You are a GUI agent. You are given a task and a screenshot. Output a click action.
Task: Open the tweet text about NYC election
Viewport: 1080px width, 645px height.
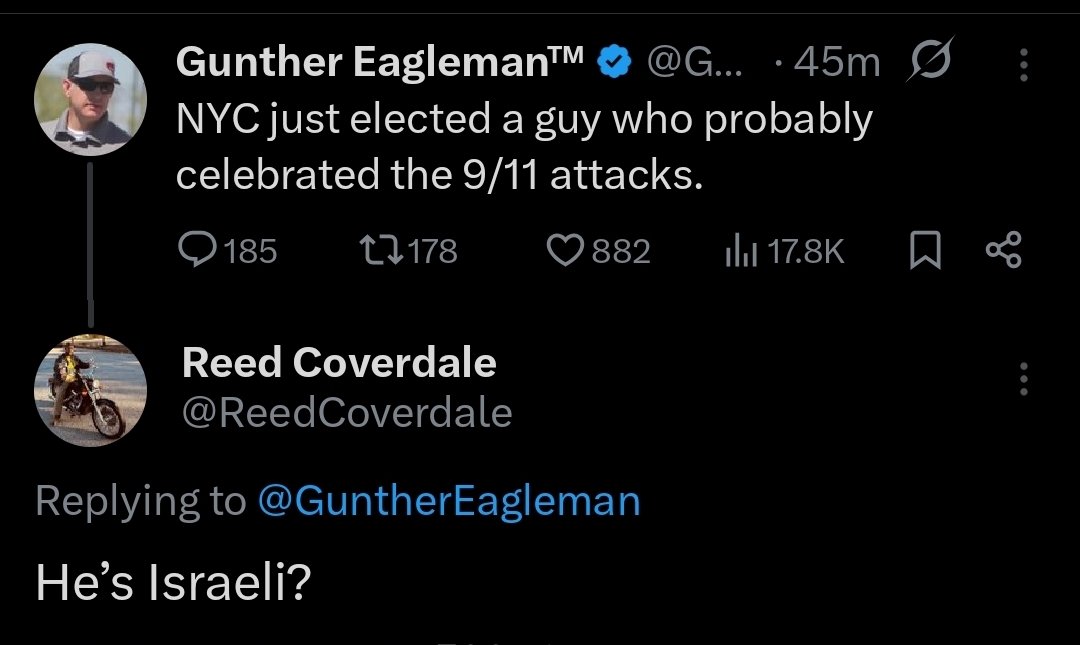pyautogui.click(x=523, y=146)
